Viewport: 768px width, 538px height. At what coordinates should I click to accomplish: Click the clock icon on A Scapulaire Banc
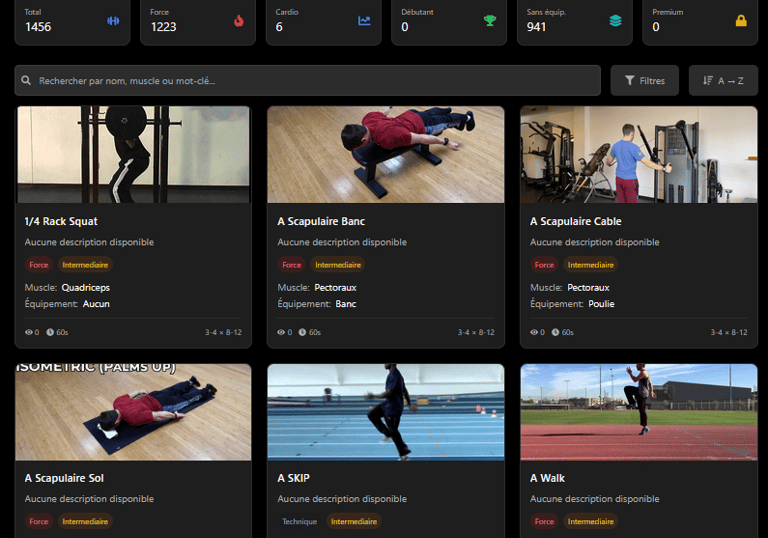click(302, 332)
